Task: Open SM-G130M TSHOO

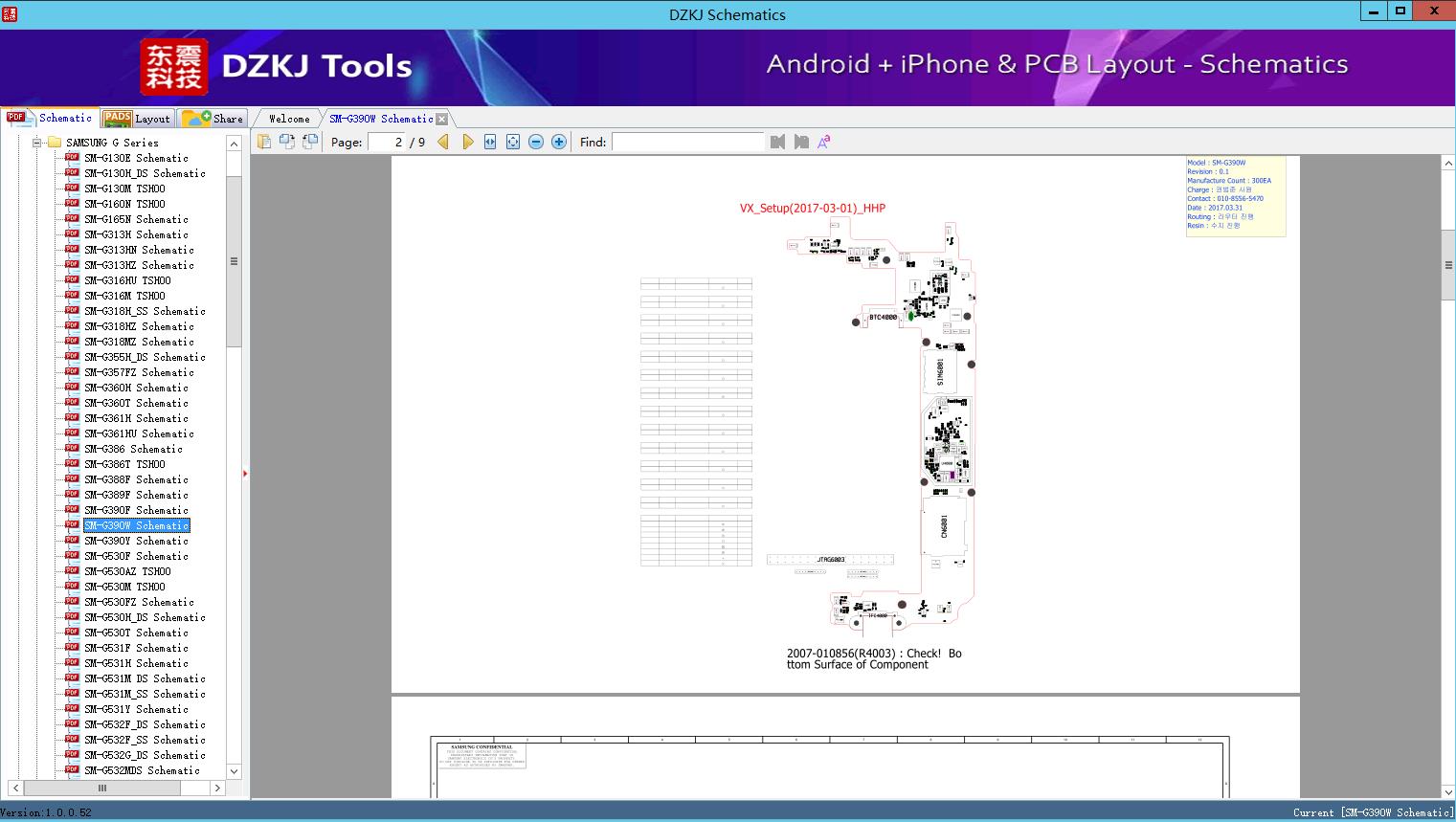Action: tap(124, 189)
